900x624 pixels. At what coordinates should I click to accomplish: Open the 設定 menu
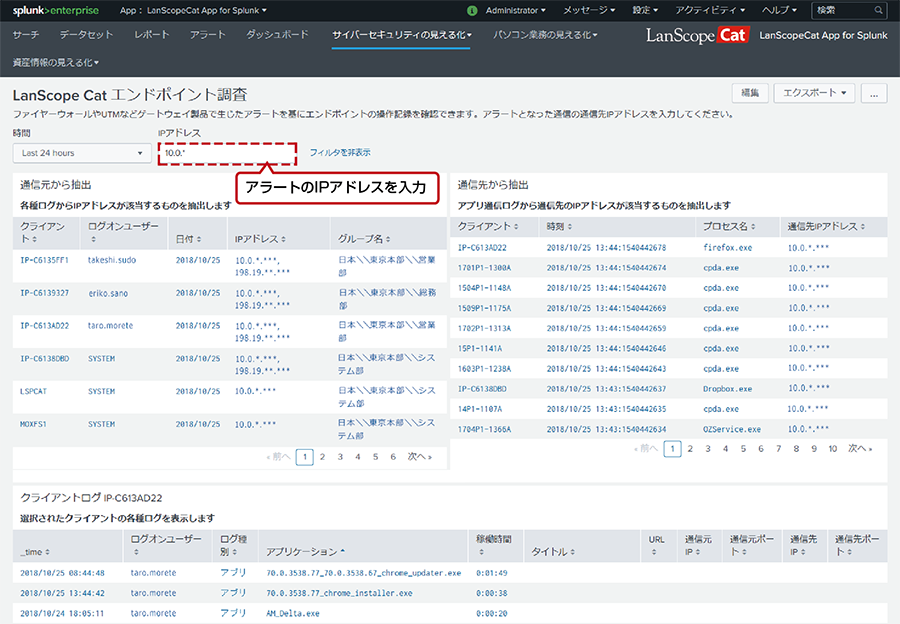[x=645, y=10]
